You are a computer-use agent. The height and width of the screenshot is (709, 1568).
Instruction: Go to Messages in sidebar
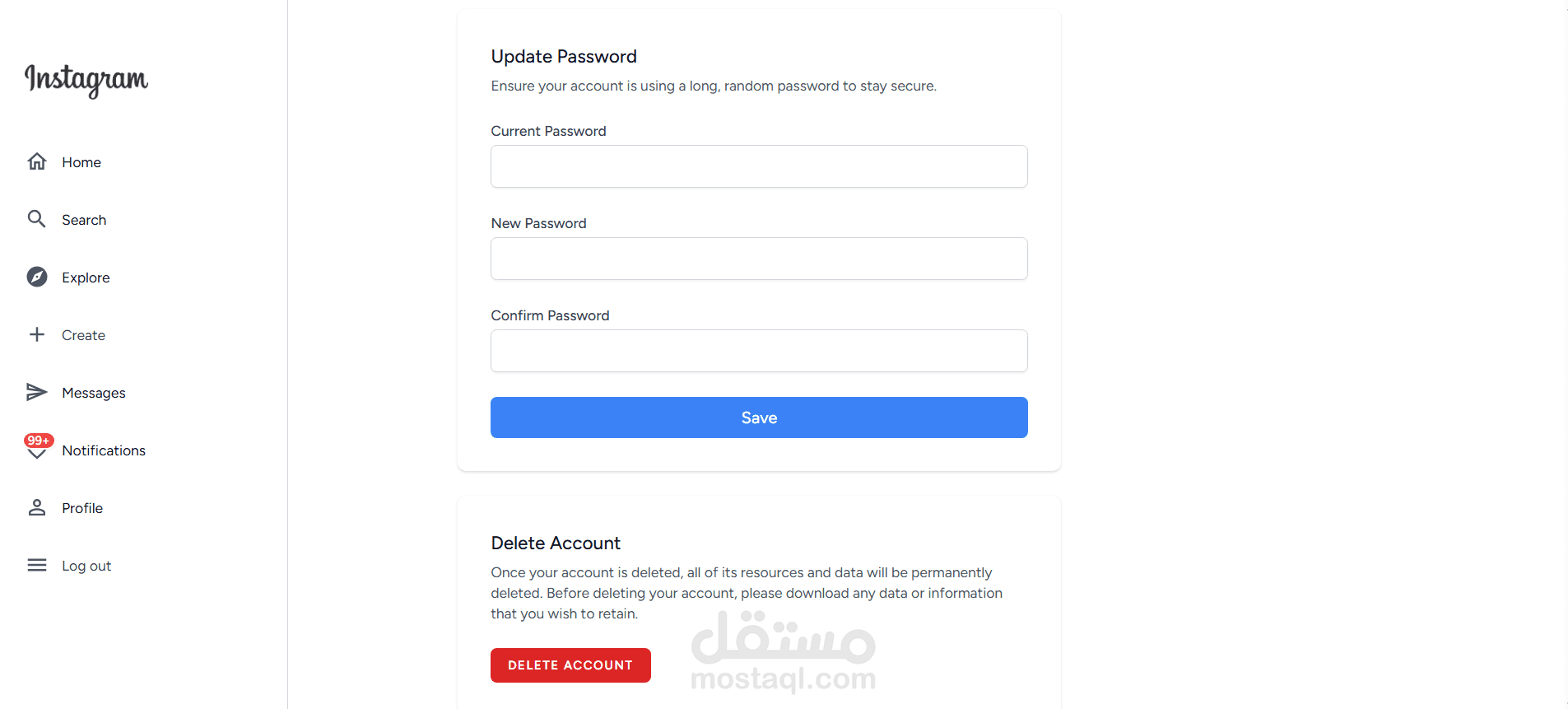click(x=94, y=393)
